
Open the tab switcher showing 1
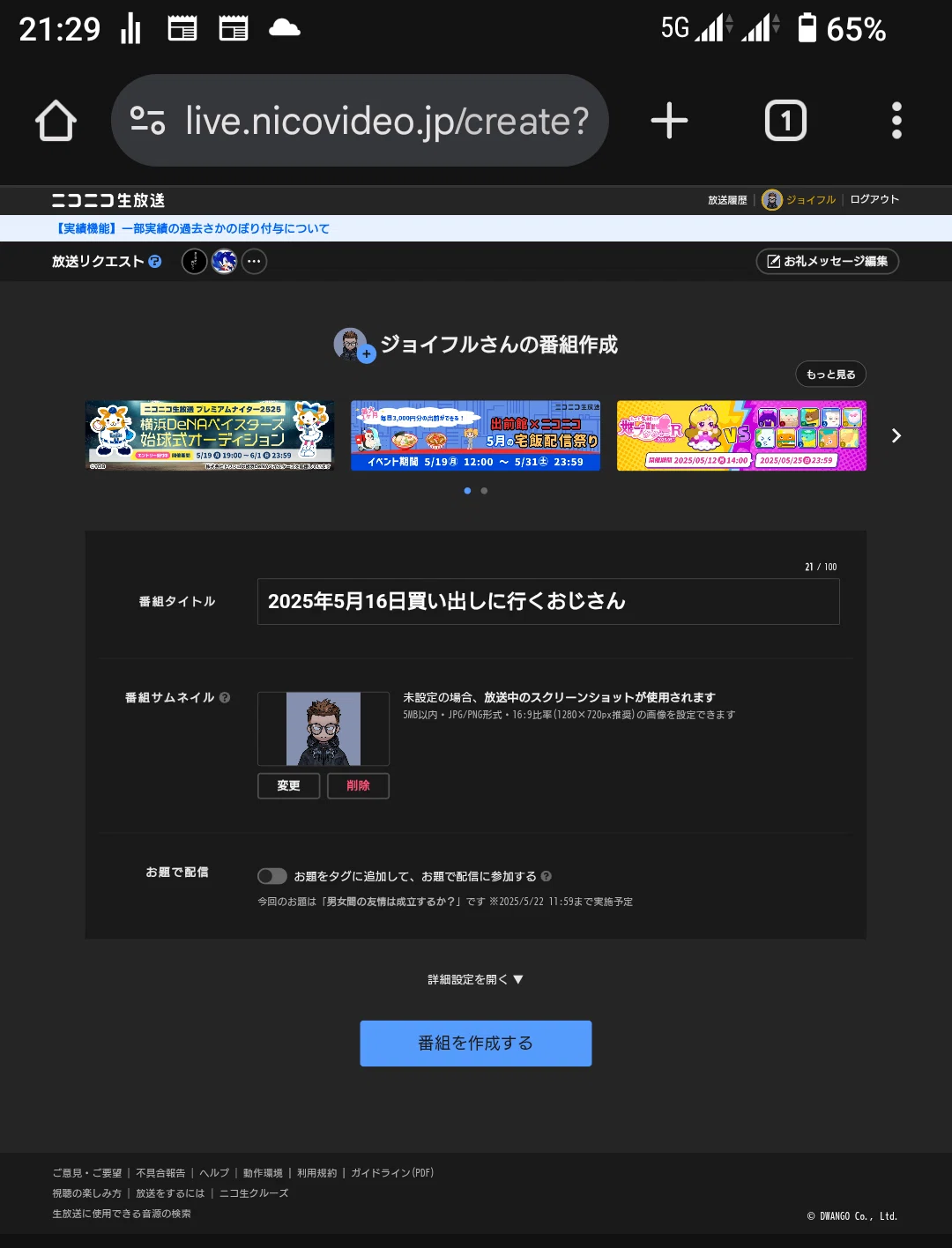pyautogui.click(x=785, y=121)
